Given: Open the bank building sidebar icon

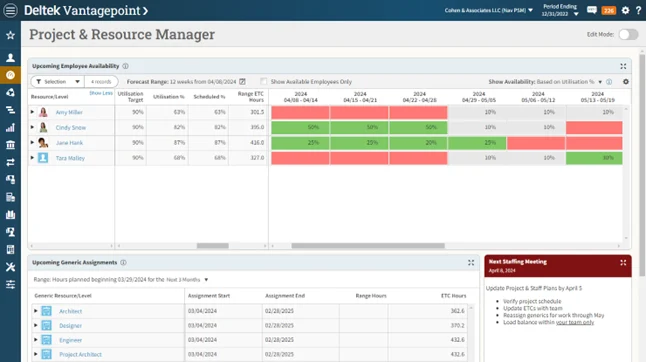Looking at the screenshot, I should click(x=10, y=145).
